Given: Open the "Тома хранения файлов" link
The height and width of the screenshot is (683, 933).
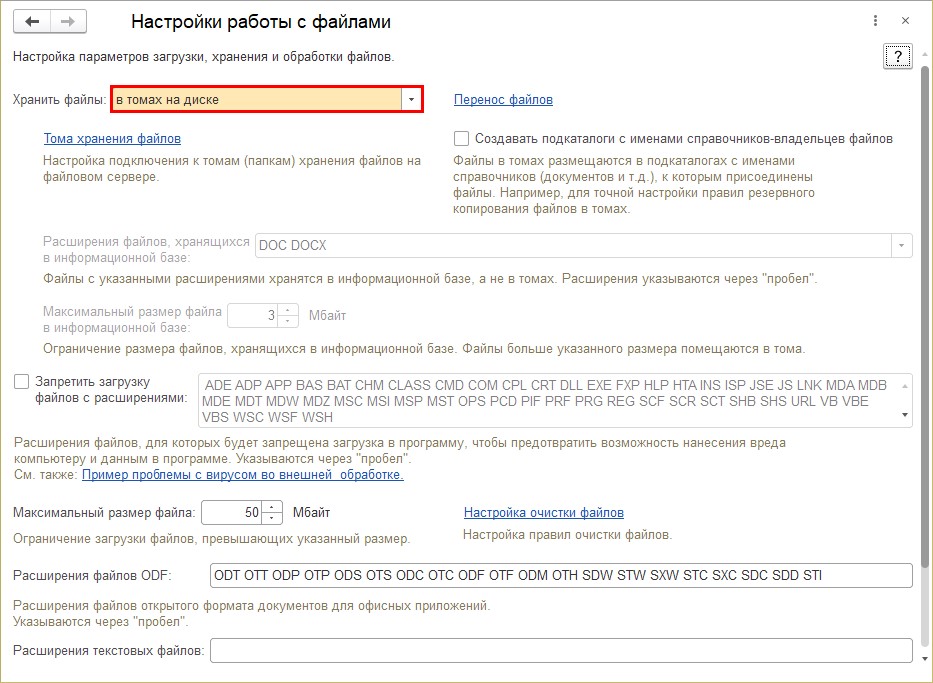Looking at the screenshot, I should (x=112, y=139).
